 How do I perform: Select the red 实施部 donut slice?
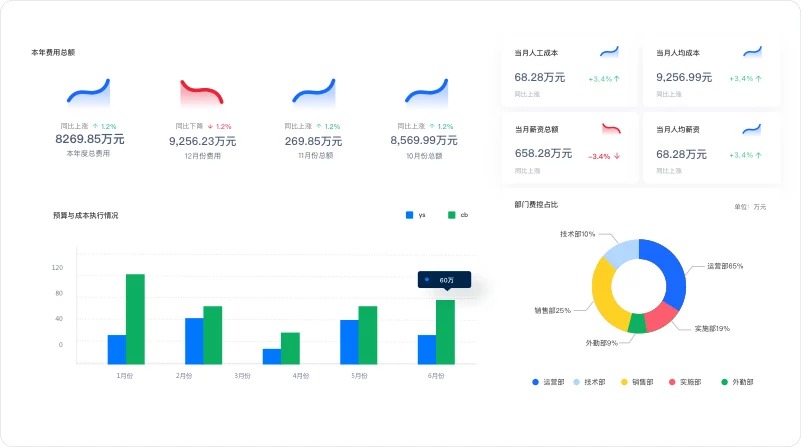point(661,316)
